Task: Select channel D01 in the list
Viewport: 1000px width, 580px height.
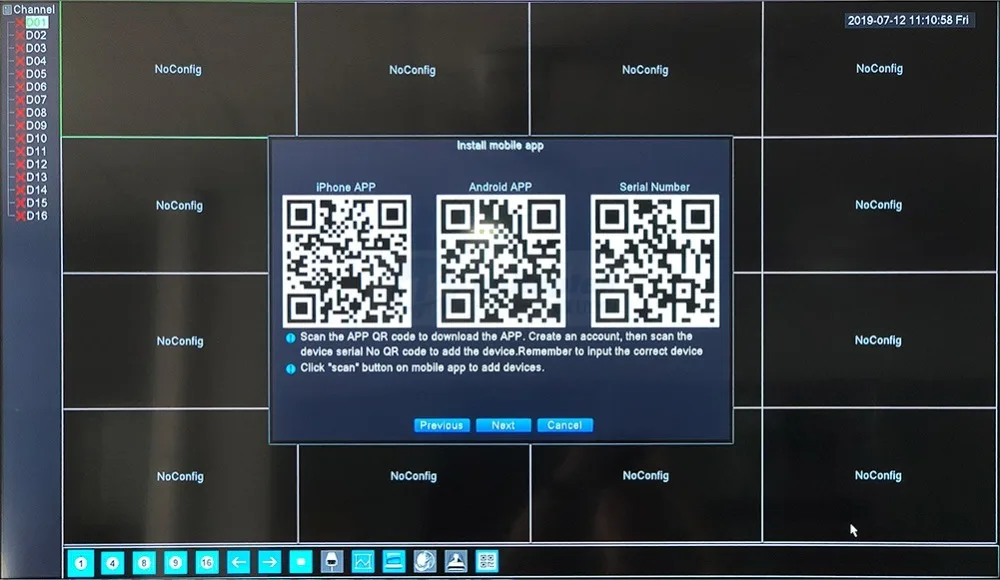Action: pos(36,22)
